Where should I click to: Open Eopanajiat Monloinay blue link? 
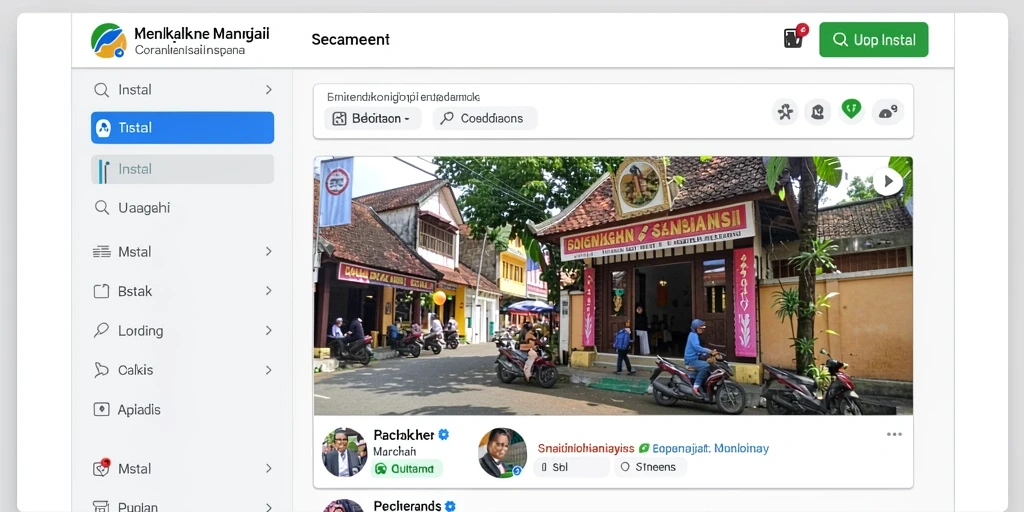(711, 449)
